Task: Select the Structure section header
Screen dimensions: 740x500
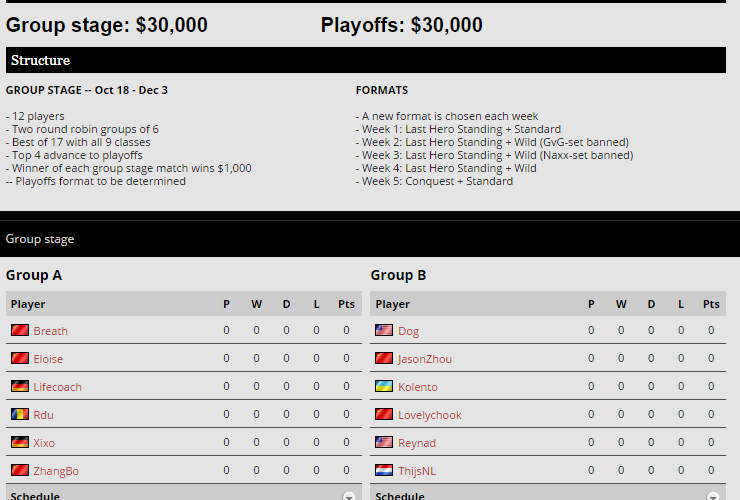Action: pyautogui.click(x=40, y=60)
